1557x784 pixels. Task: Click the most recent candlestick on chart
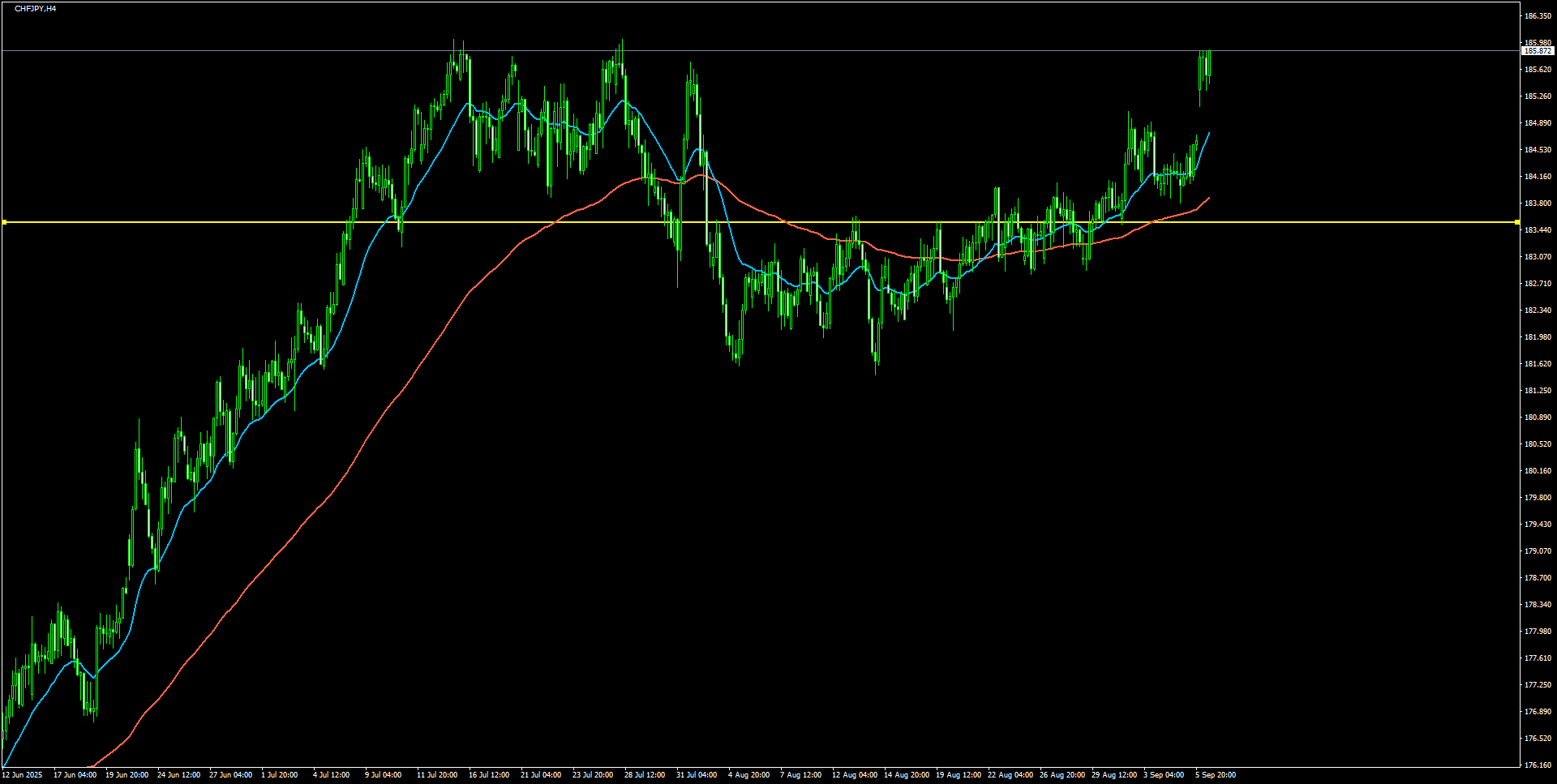pos(1208,65)
